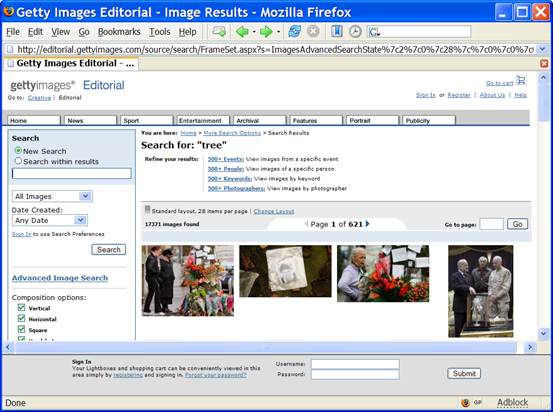
Task: Click the 500+ Photographers refine link
Action: (x=236, y=188)
